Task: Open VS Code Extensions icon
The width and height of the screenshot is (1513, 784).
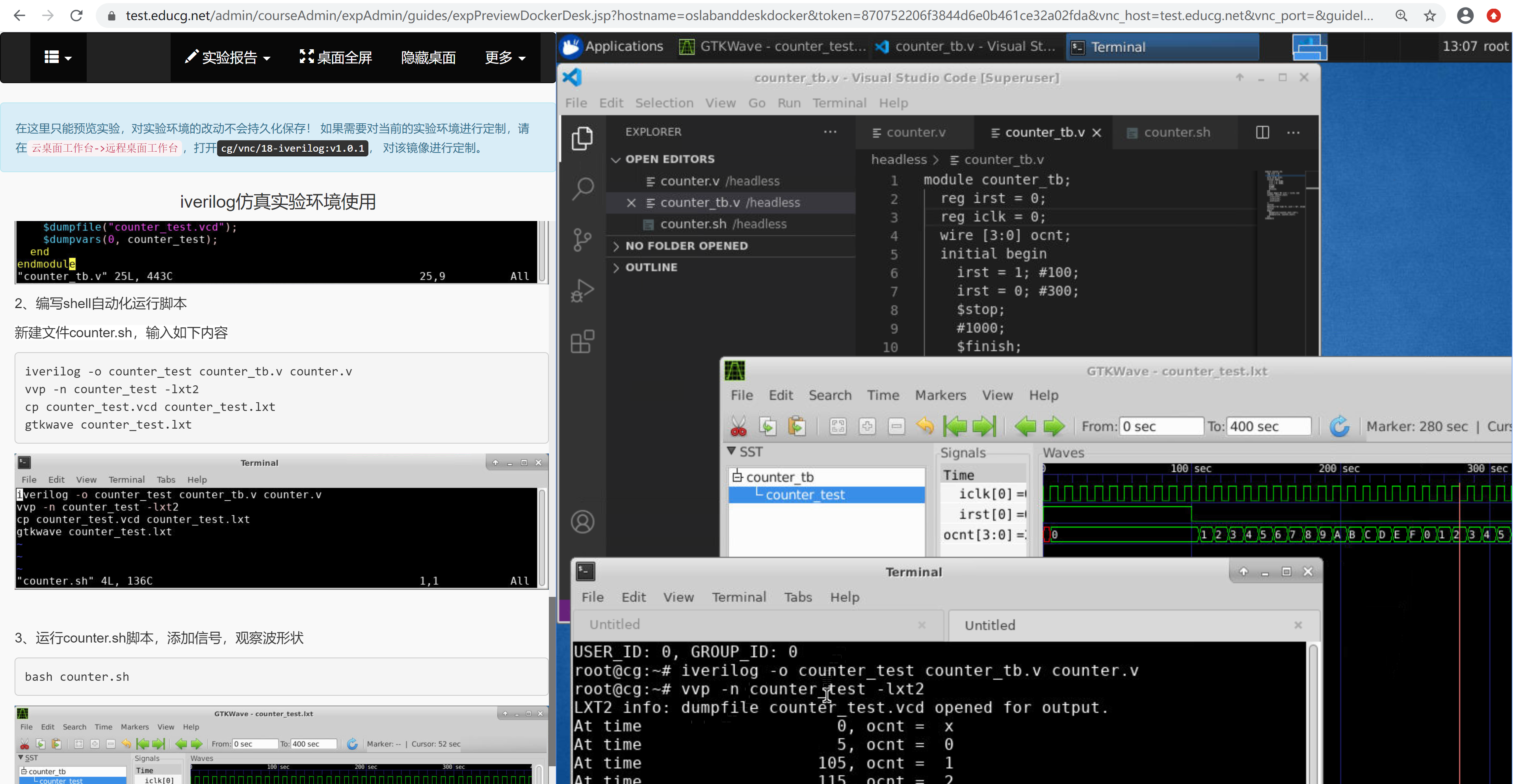Action: [582, 341]
